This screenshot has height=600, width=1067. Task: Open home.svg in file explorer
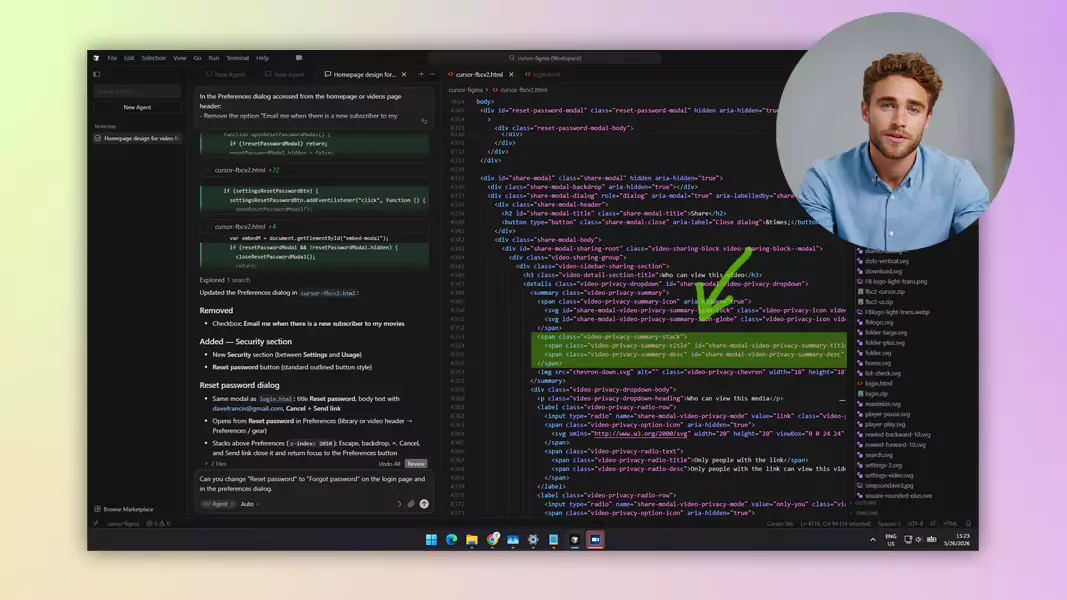(878, 363)
